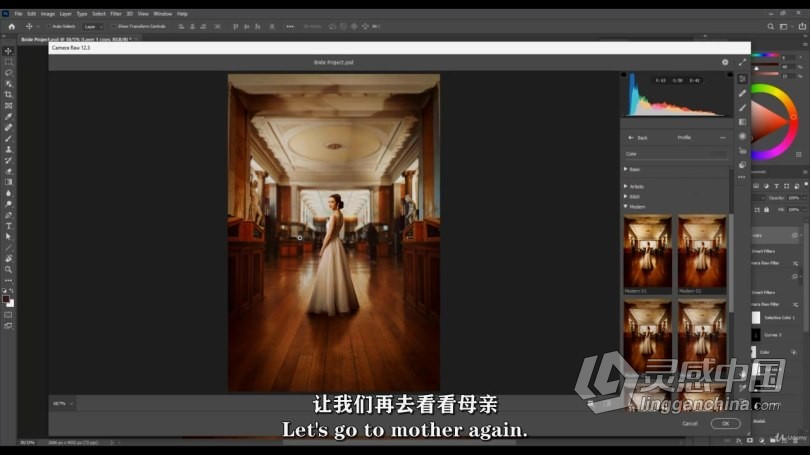Open the Color profile filter dropdown
This screenshot has height=455, width=810.
pos(676,154)
